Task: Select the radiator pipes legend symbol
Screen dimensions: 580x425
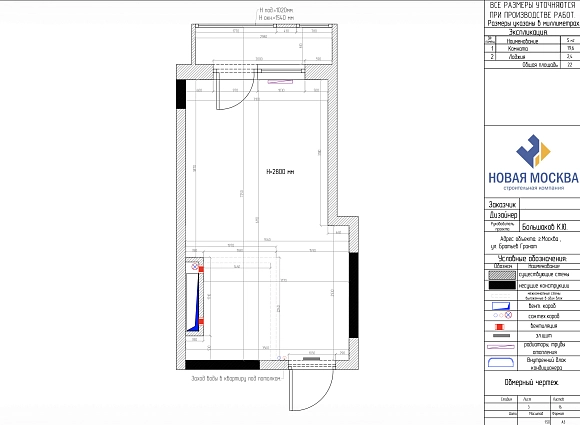Action: coord(501,347)
